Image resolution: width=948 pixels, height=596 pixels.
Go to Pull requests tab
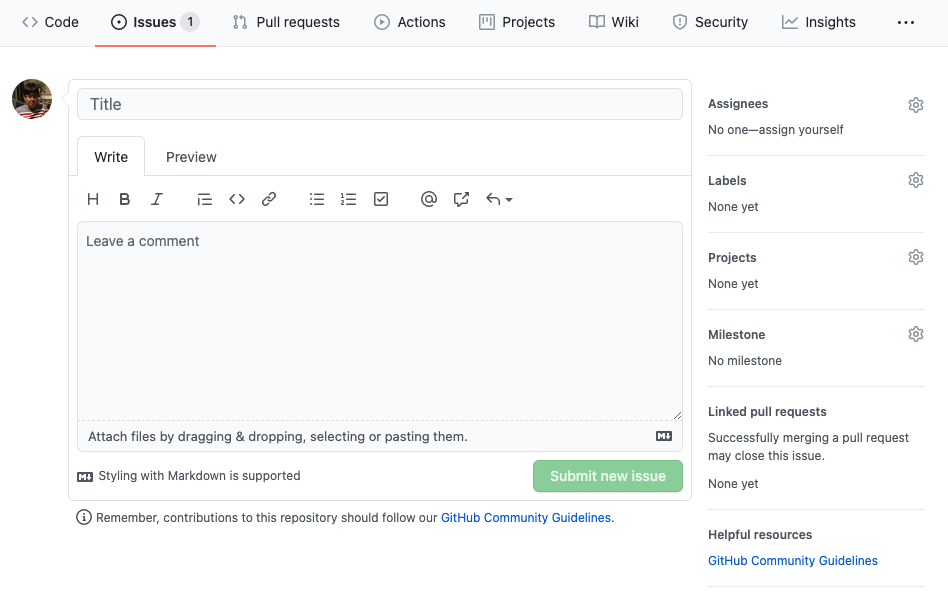pyautogui.click(x=286, y=22)
